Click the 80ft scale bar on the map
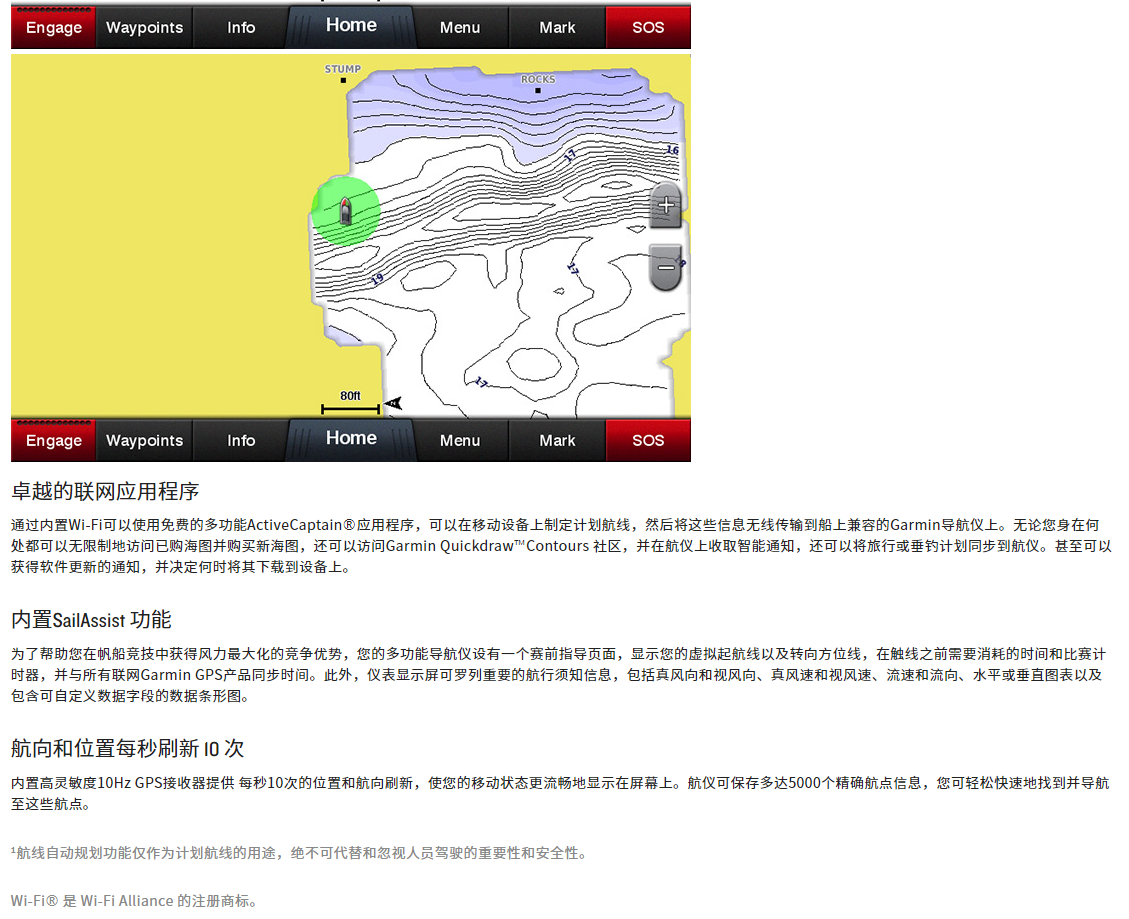 click(x=350, y=403)
